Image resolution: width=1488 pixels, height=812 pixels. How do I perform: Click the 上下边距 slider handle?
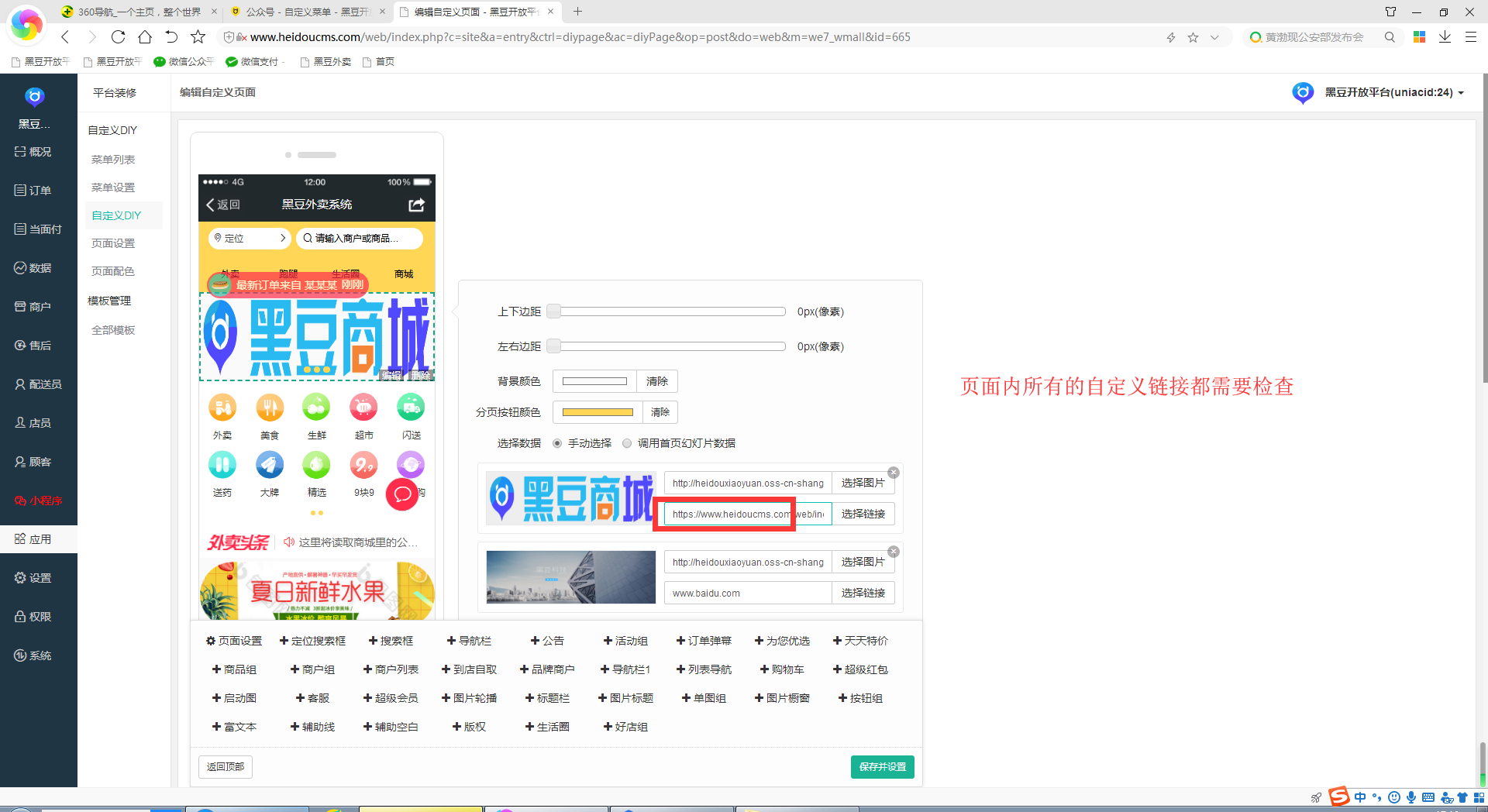click(553, 311)
